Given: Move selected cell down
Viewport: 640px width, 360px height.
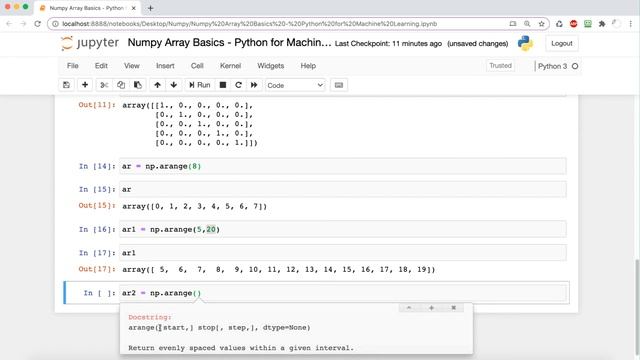Looking at the screenshot, I should [x=173, y=85].
